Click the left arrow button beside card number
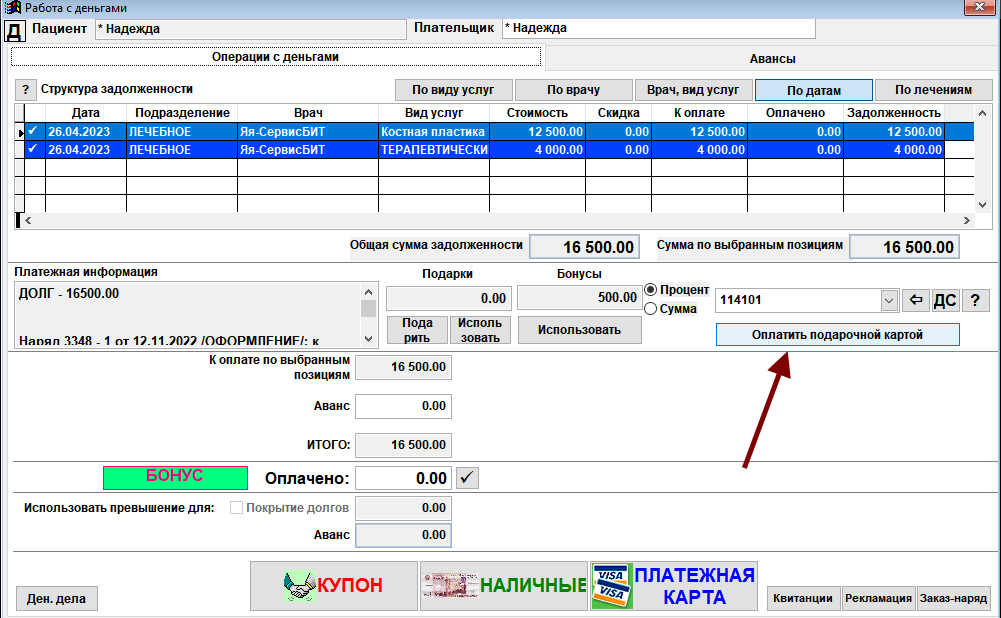 (915, 300)
